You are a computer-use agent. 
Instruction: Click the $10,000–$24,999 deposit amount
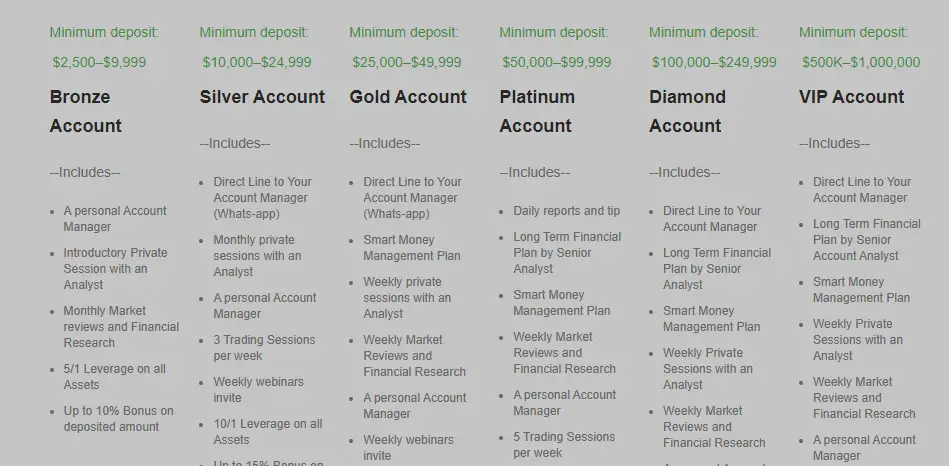(x=257, y=62)
